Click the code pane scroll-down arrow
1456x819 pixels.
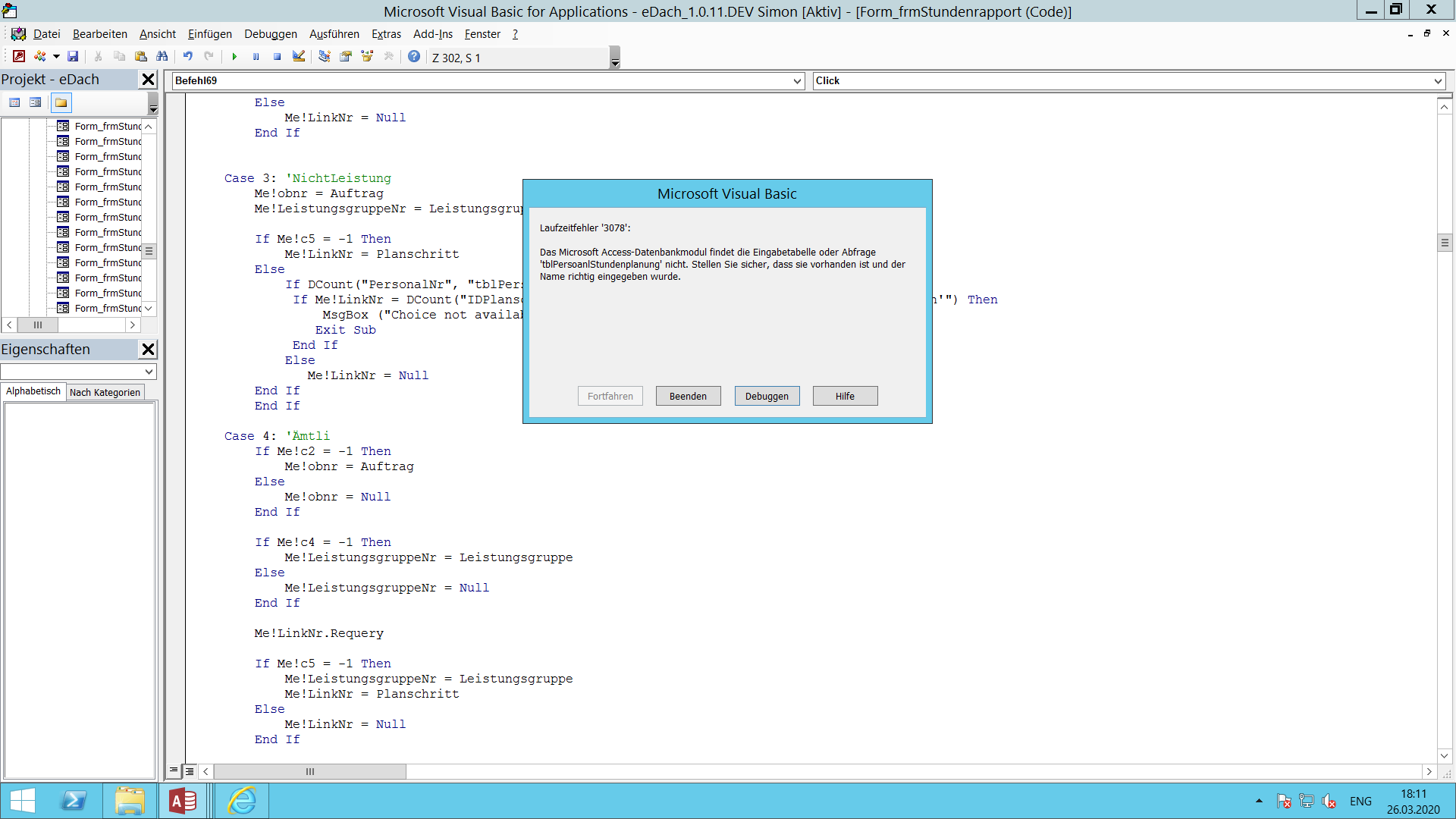1445,756
